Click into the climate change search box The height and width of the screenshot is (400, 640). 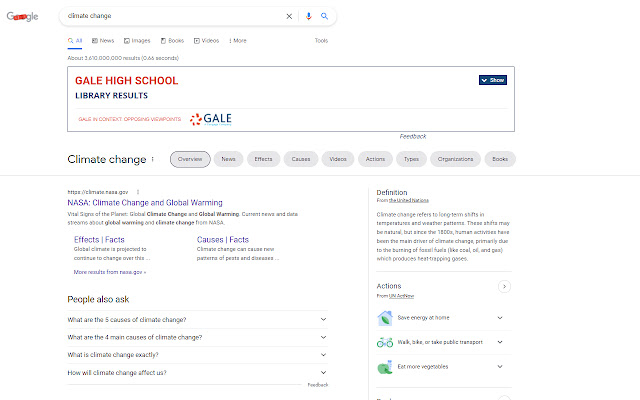pos(170,16)
